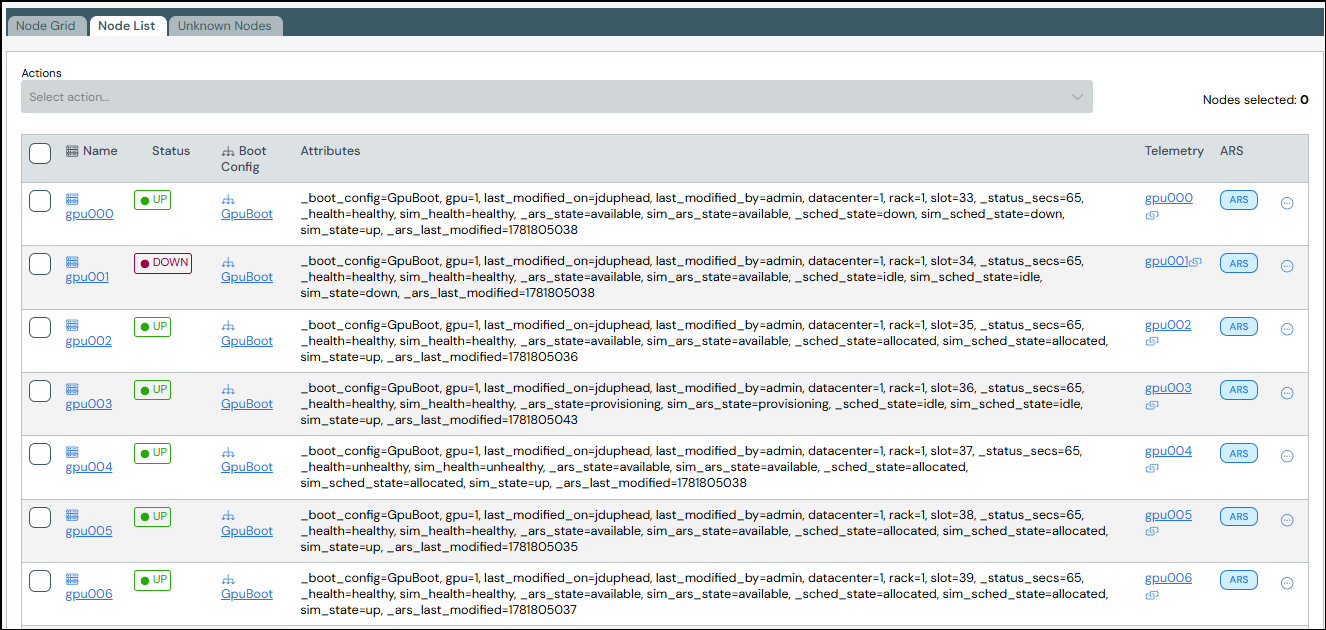
Task: Click the copy icon beside gpu001 telemetry link
Action: (1196, 262)
